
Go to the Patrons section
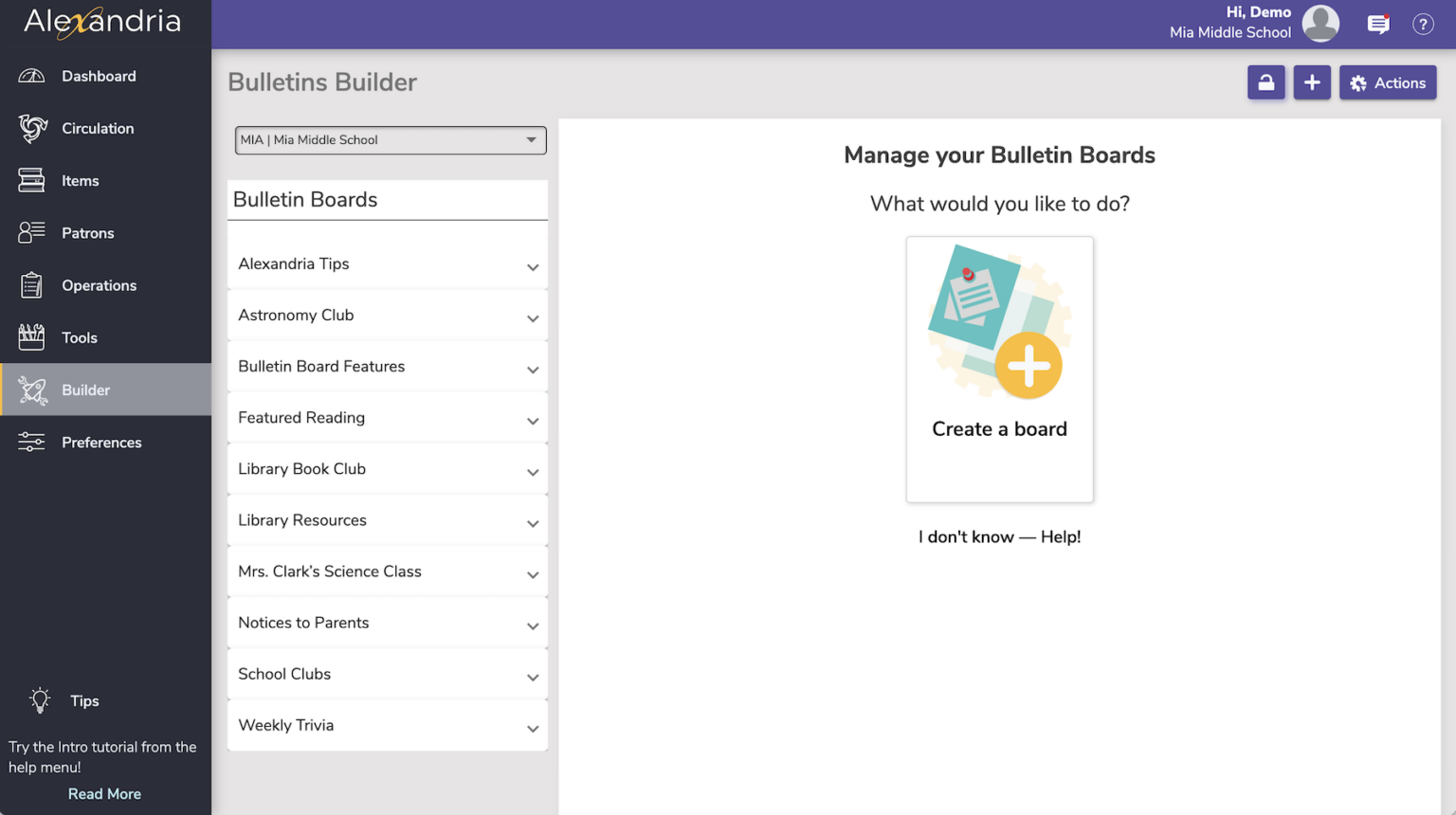coord(88,232)
